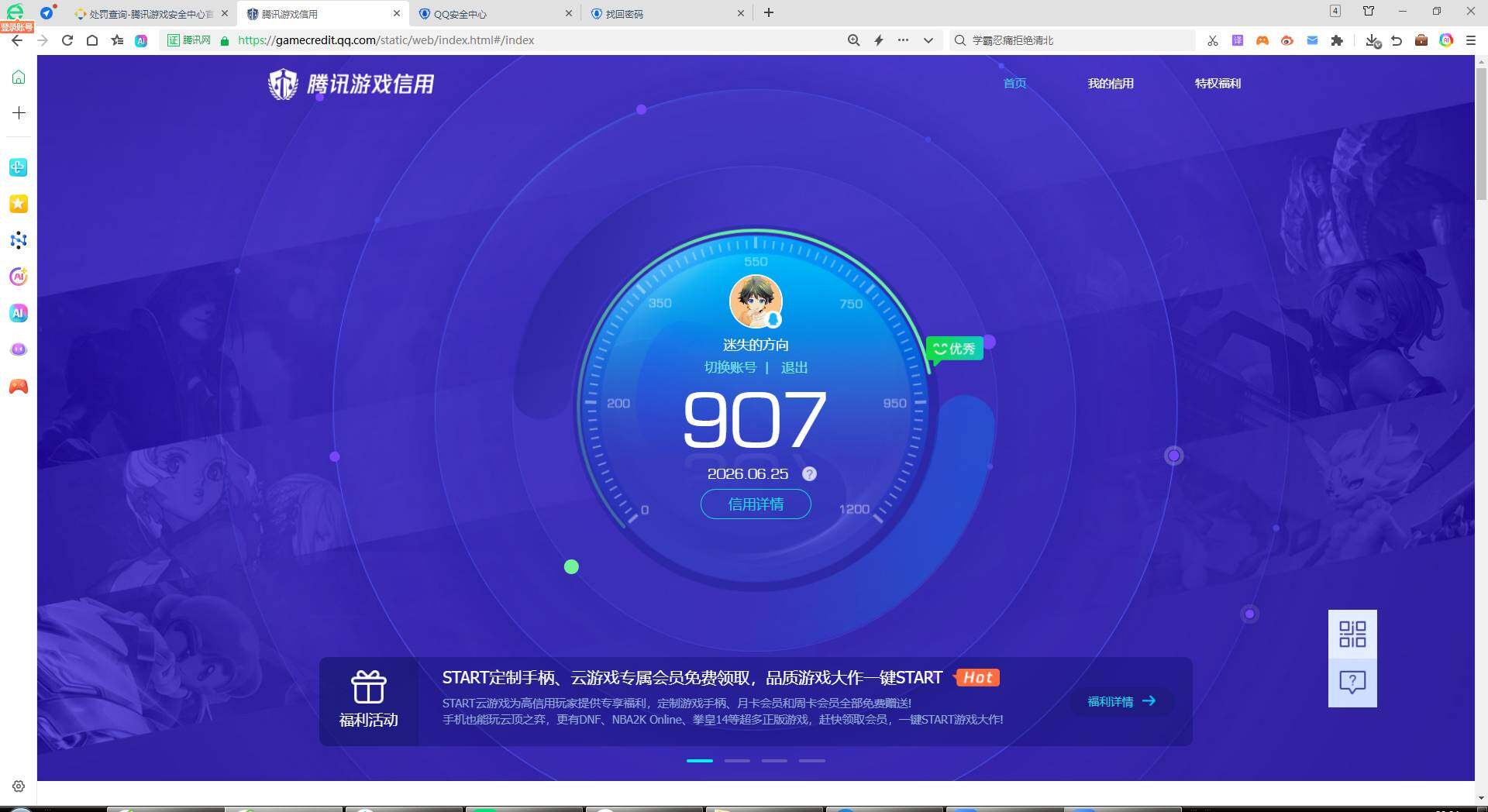This screenshot has height=812, width=1488.
Task: Open the page zoom magnifier icon
Action: tap(853, 40)
